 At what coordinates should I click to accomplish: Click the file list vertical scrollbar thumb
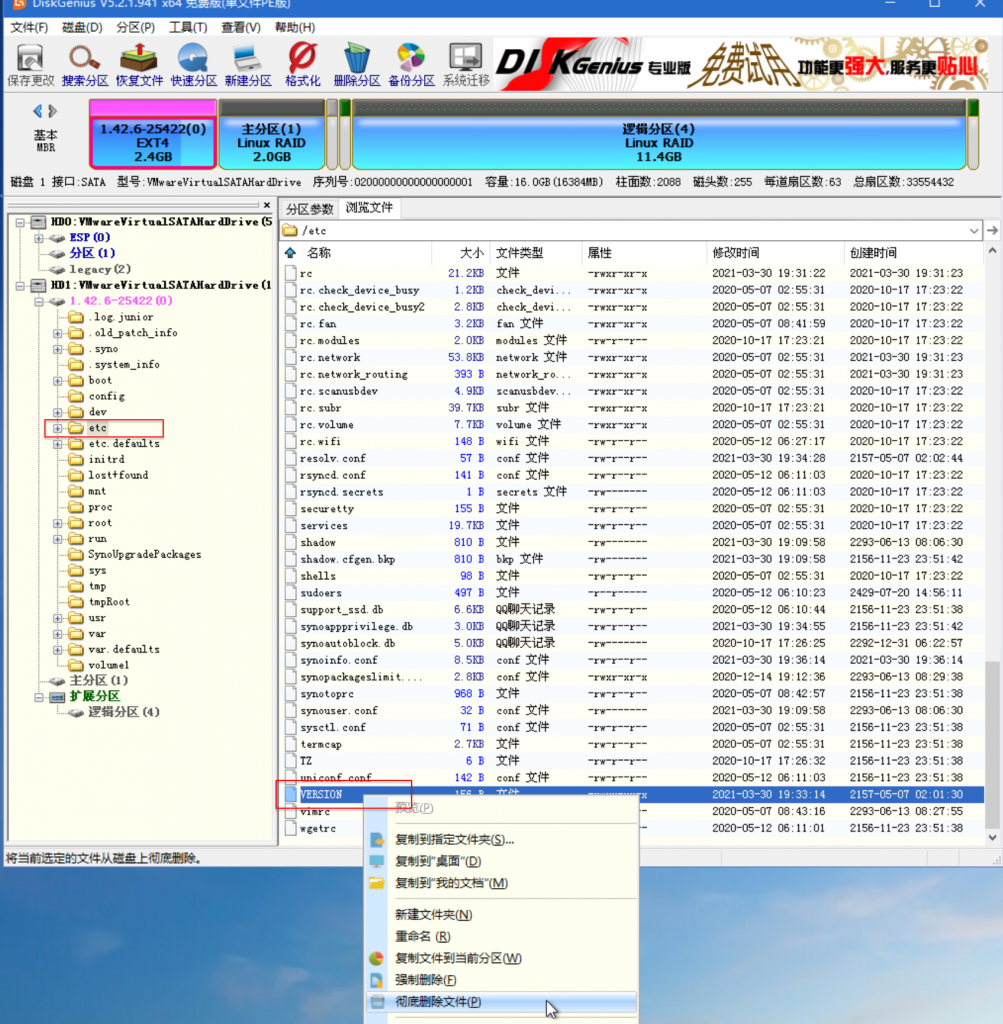[x=992, y=744]
